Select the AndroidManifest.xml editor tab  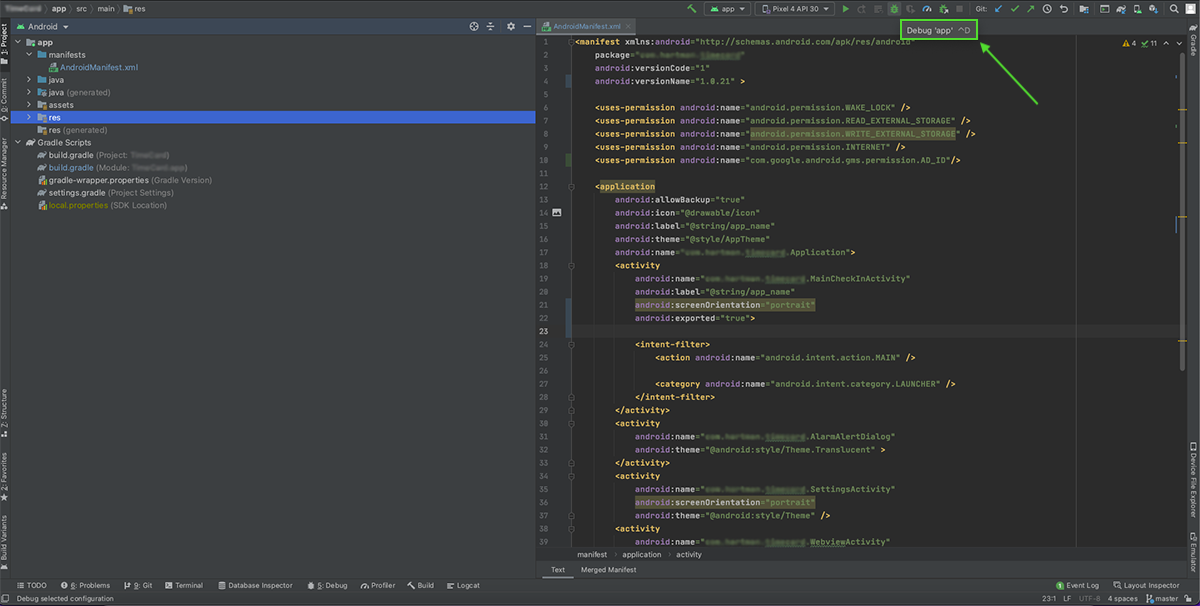tap(586, 27)
